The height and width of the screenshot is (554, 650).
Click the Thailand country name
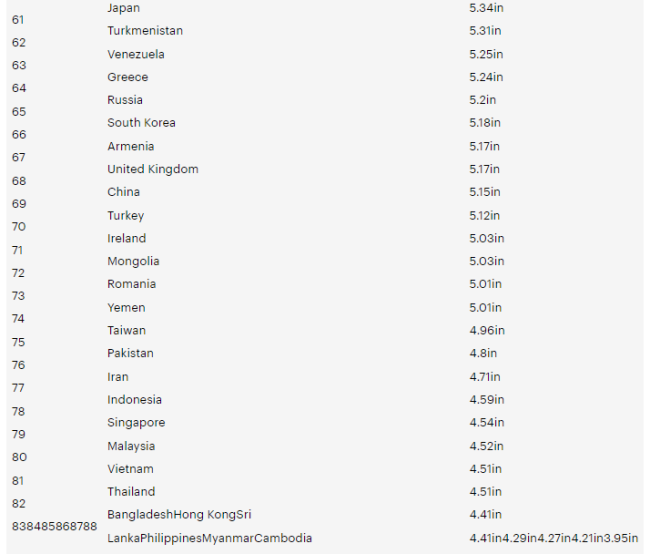(131, 492)
